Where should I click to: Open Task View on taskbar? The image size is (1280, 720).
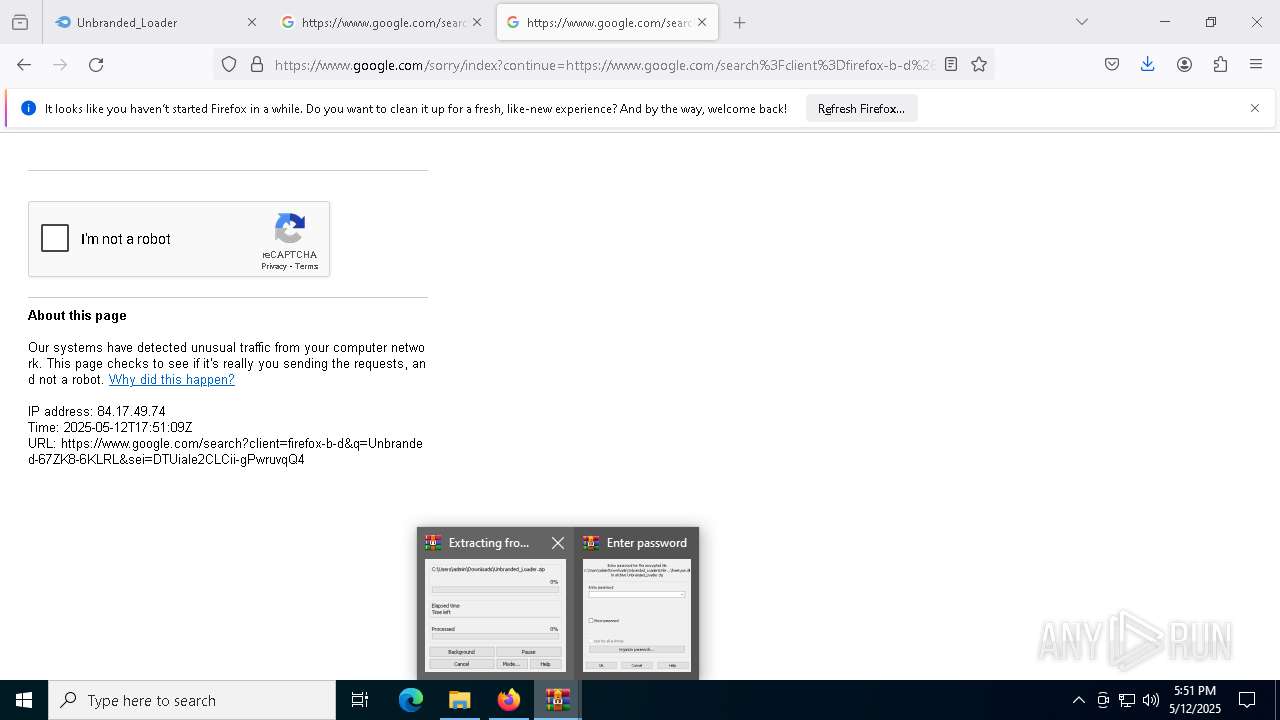(360, 700)
